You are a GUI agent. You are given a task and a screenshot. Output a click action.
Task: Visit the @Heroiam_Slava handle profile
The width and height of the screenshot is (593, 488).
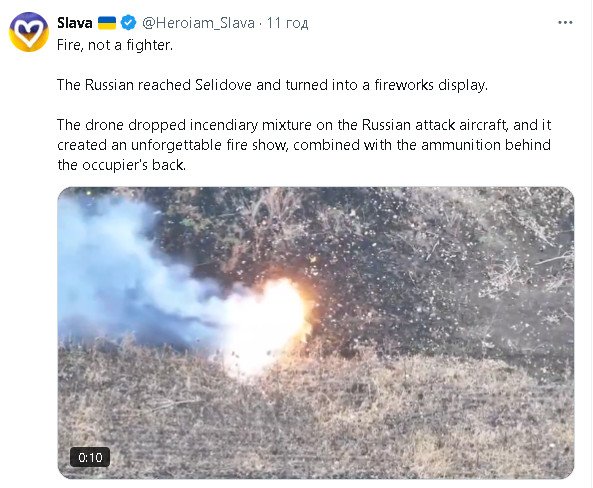coord(198,23)
